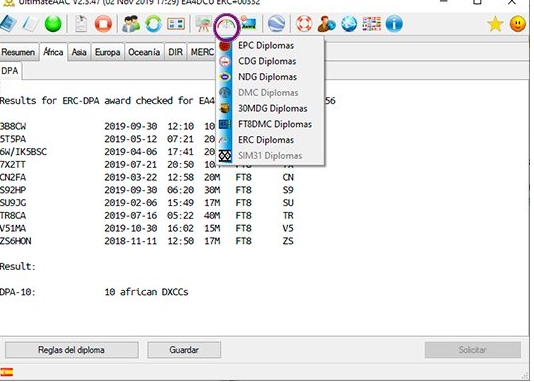Screen dimensions: 534x382
Task: Click the date 2018-11-11
Action: (131, 241)
